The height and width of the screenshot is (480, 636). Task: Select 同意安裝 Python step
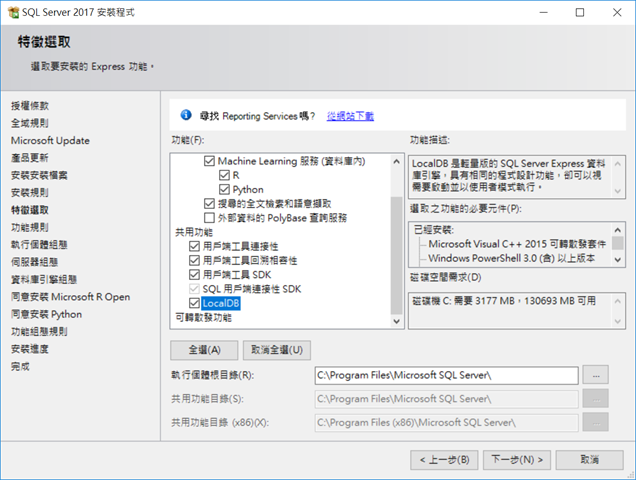click(47, 314)
